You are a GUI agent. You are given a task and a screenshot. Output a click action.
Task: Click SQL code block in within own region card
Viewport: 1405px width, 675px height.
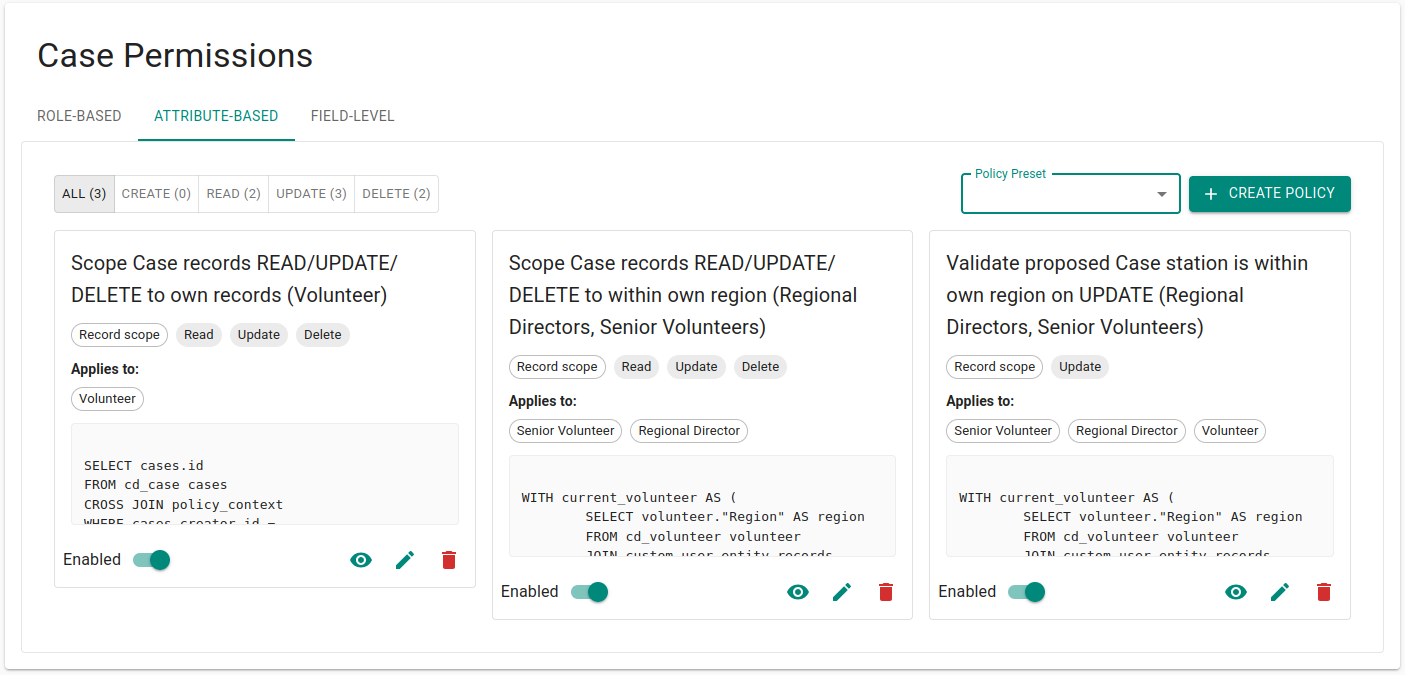click(x=702, y=506)
